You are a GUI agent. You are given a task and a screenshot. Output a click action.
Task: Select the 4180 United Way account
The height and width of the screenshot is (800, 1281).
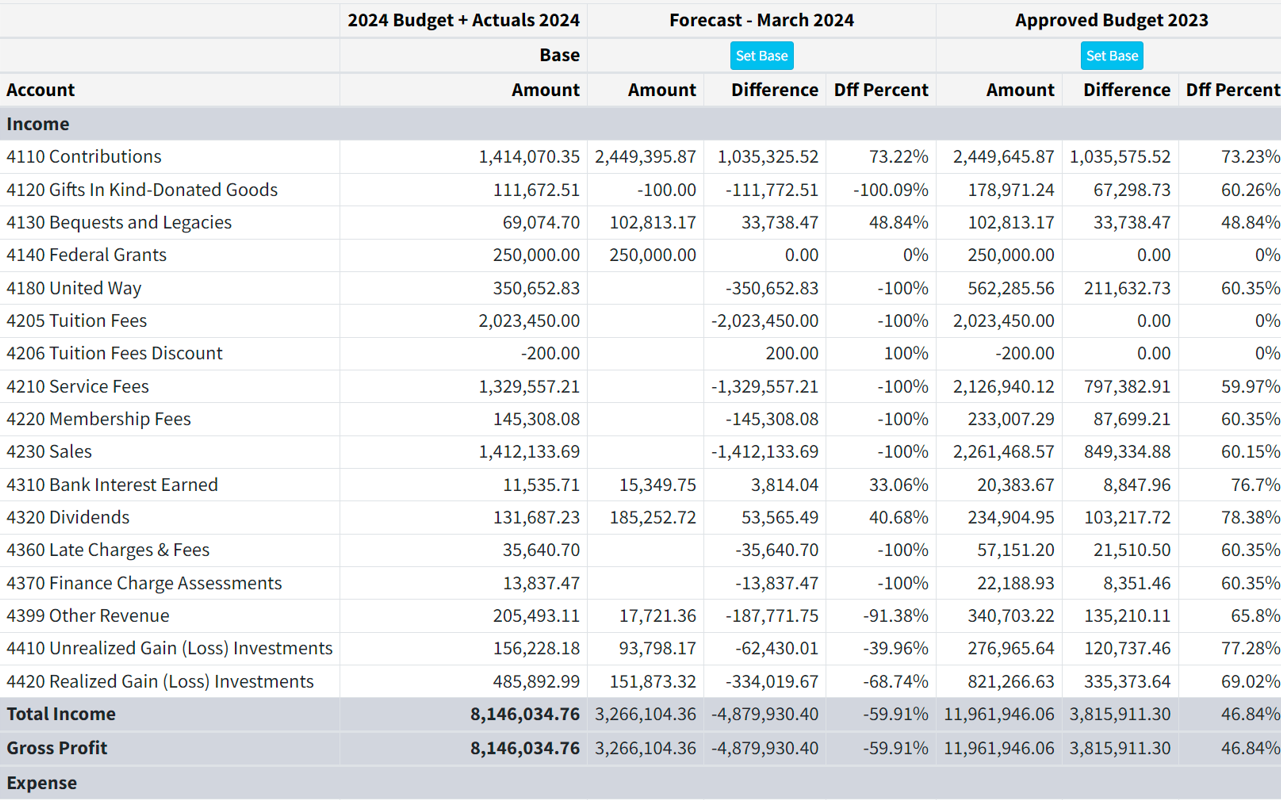74,288
